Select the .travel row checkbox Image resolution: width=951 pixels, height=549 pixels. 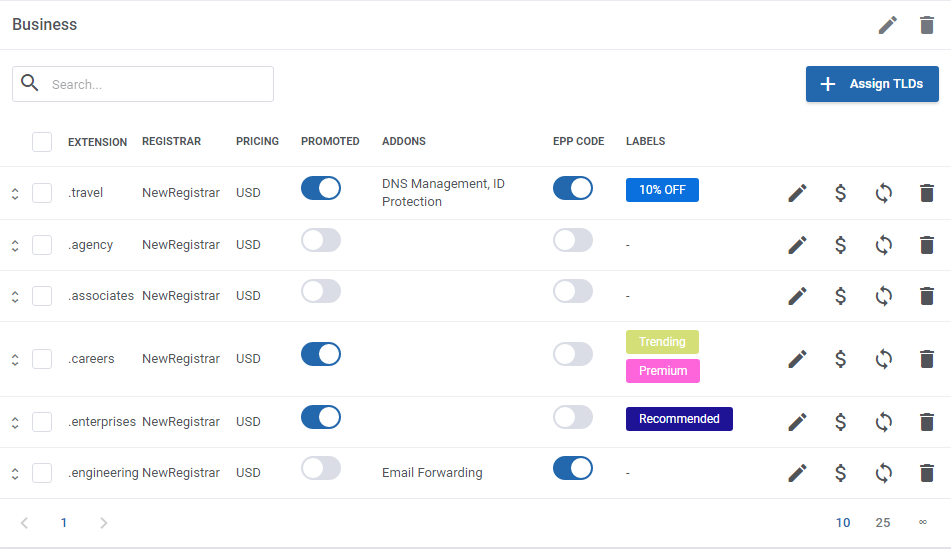pyautogui.click(x=42, y=193)
